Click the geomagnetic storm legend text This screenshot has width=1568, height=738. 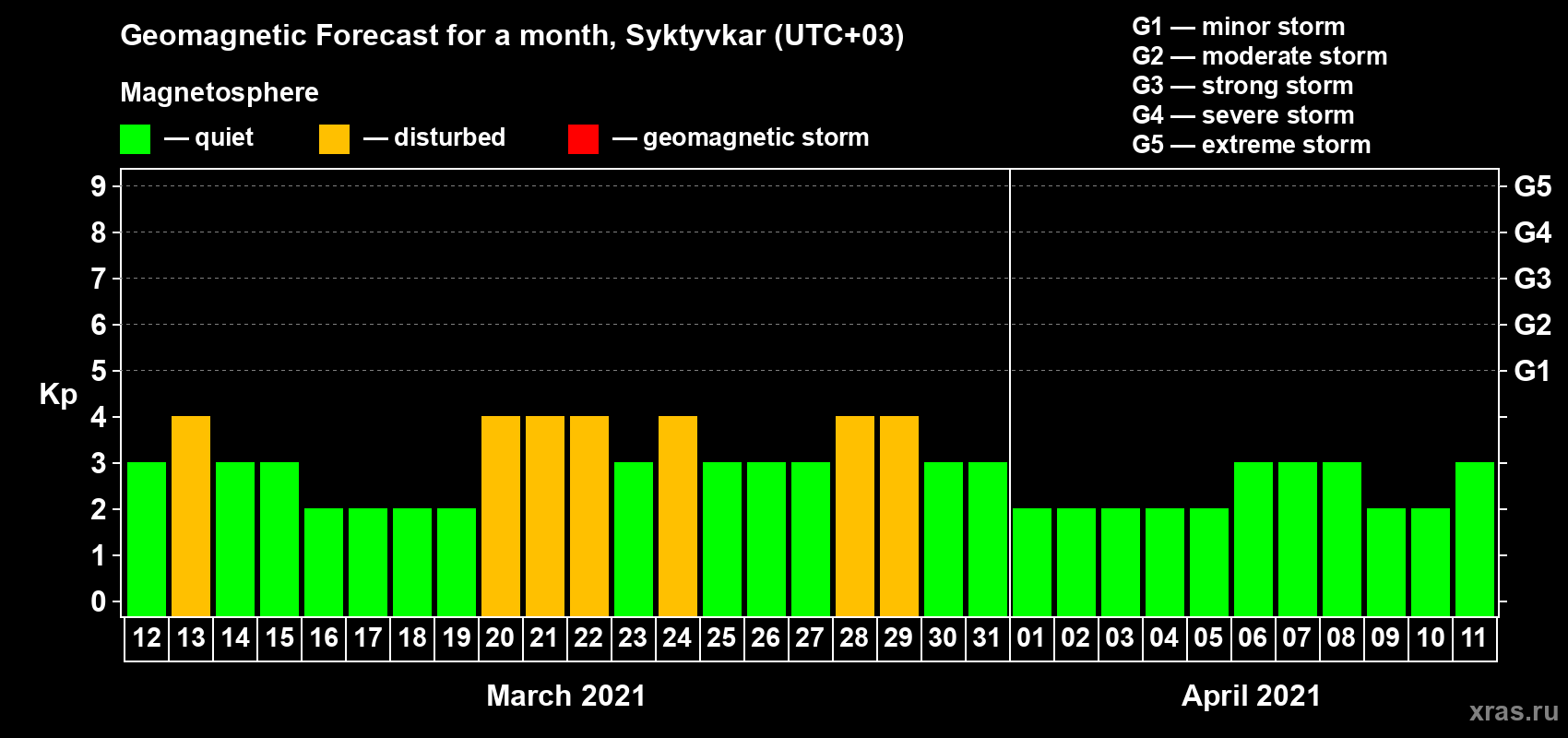tap(756, 138)
